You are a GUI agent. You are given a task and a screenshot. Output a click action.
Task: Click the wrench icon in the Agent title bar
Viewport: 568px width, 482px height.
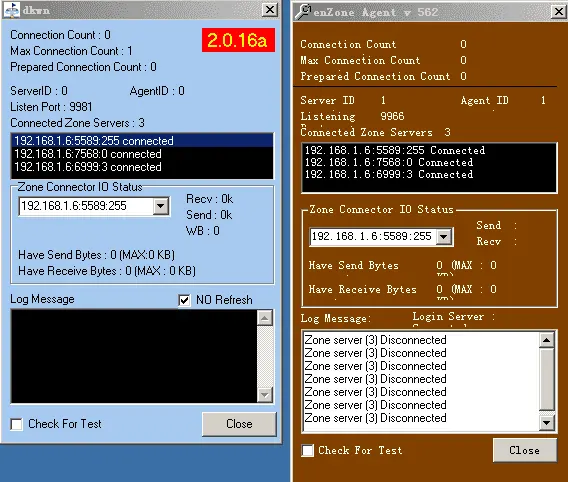[x=303, y=12]
